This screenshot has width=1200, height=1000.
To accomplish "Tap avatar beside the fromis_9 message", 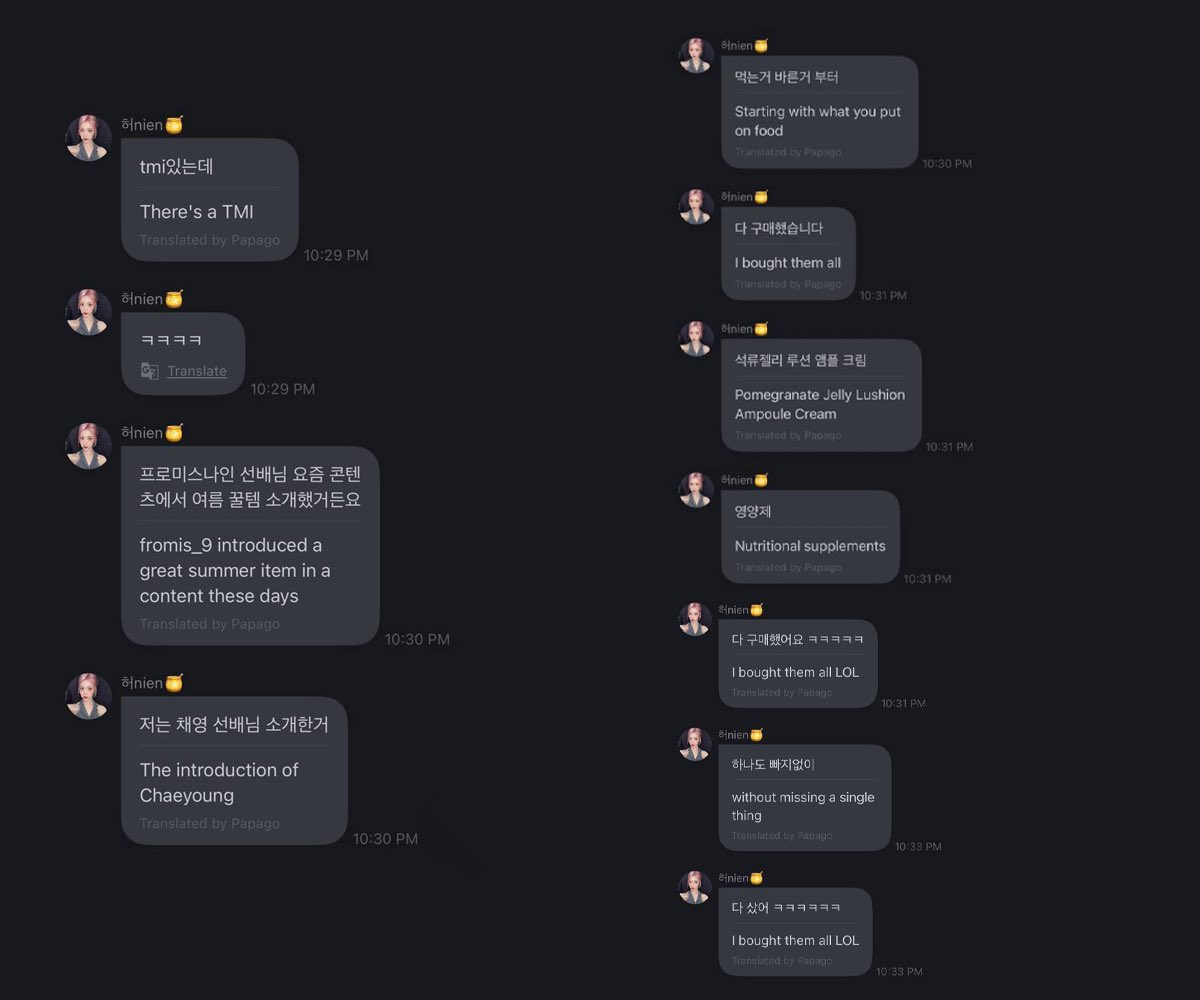I will [88, 445].
